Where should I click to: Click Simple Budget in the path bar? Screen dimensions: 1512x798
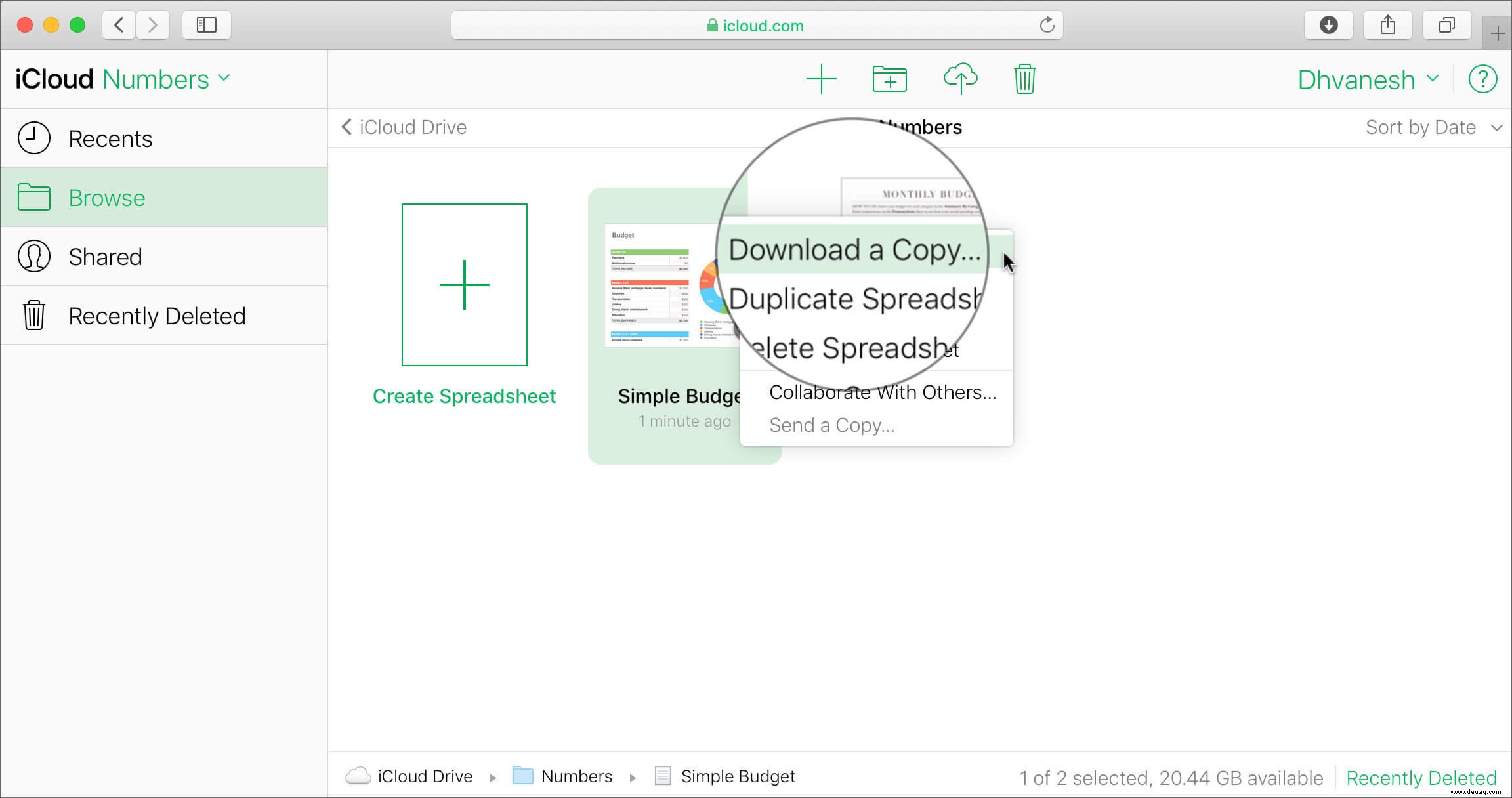738,776
